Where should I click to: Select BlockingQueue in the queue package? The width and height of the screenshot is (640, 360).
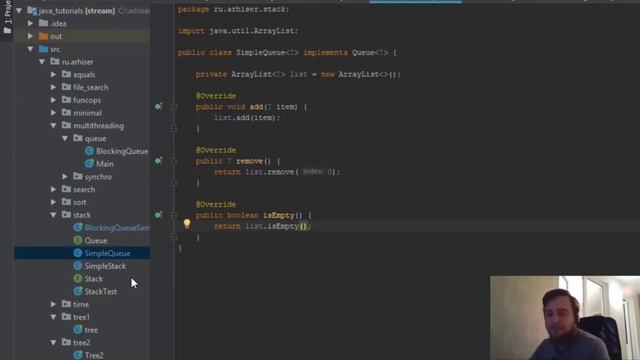(122, 151)
